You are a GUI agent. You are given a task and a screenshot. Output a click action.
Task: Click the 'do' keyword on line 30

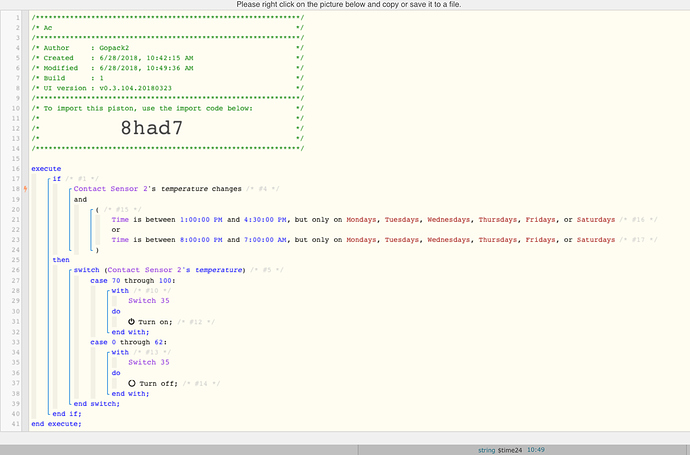click(116, 311)
